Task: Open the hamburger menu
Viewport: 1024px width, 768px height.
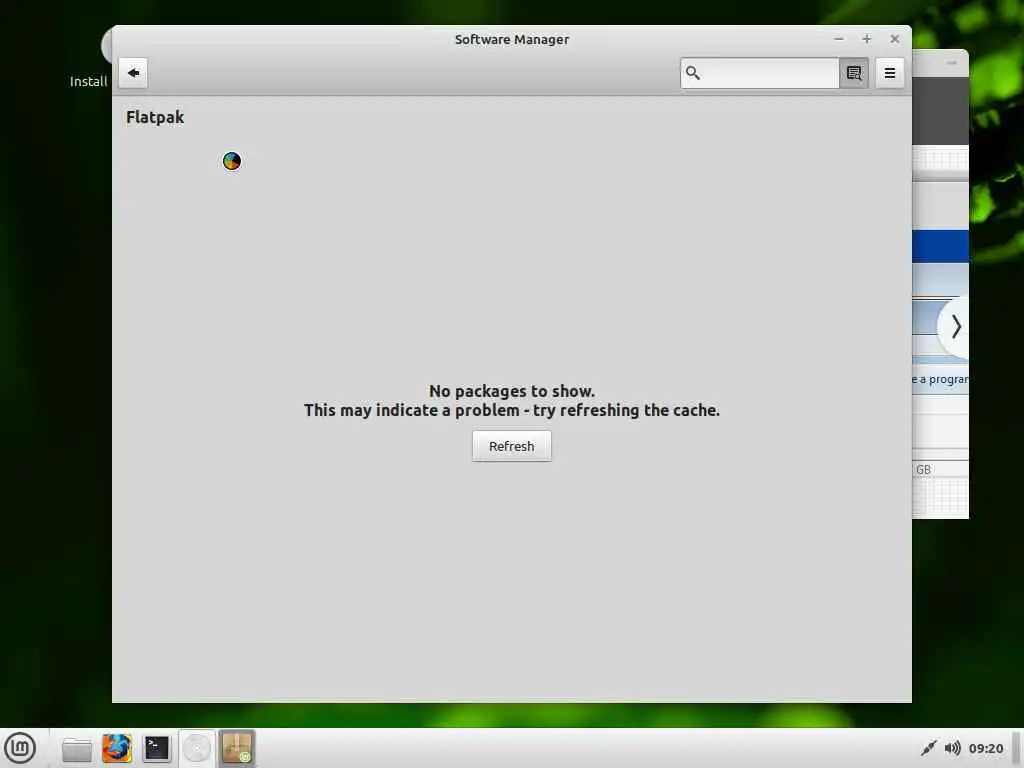Action: tap(889, 73)
